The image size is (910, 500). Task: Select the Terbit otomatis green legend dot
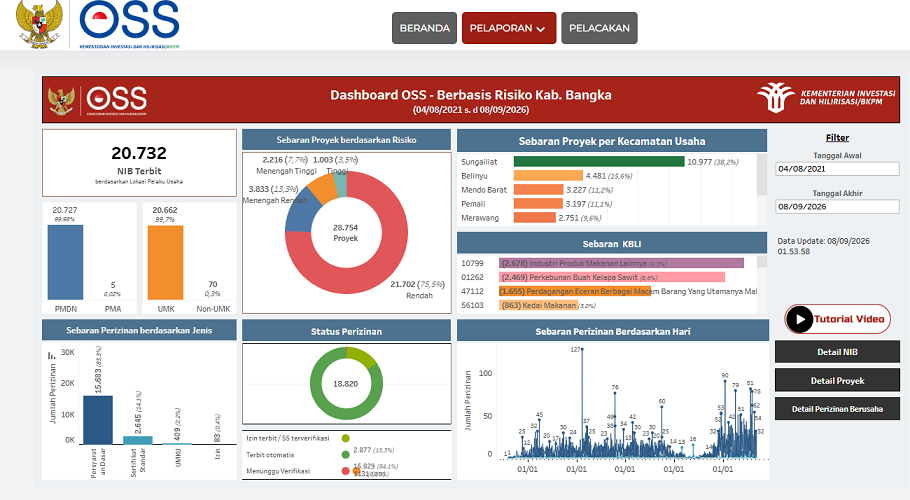click(x=346, y=455)
